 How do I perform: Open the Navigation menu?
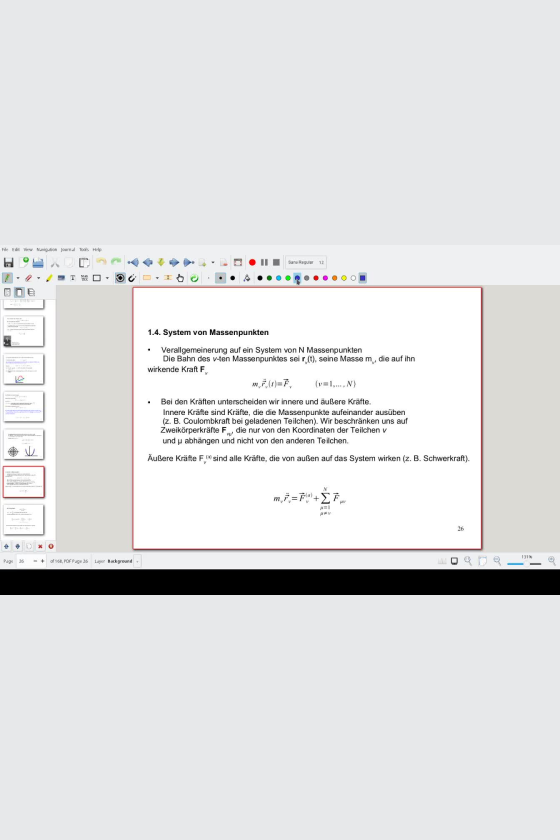[47, 250]
